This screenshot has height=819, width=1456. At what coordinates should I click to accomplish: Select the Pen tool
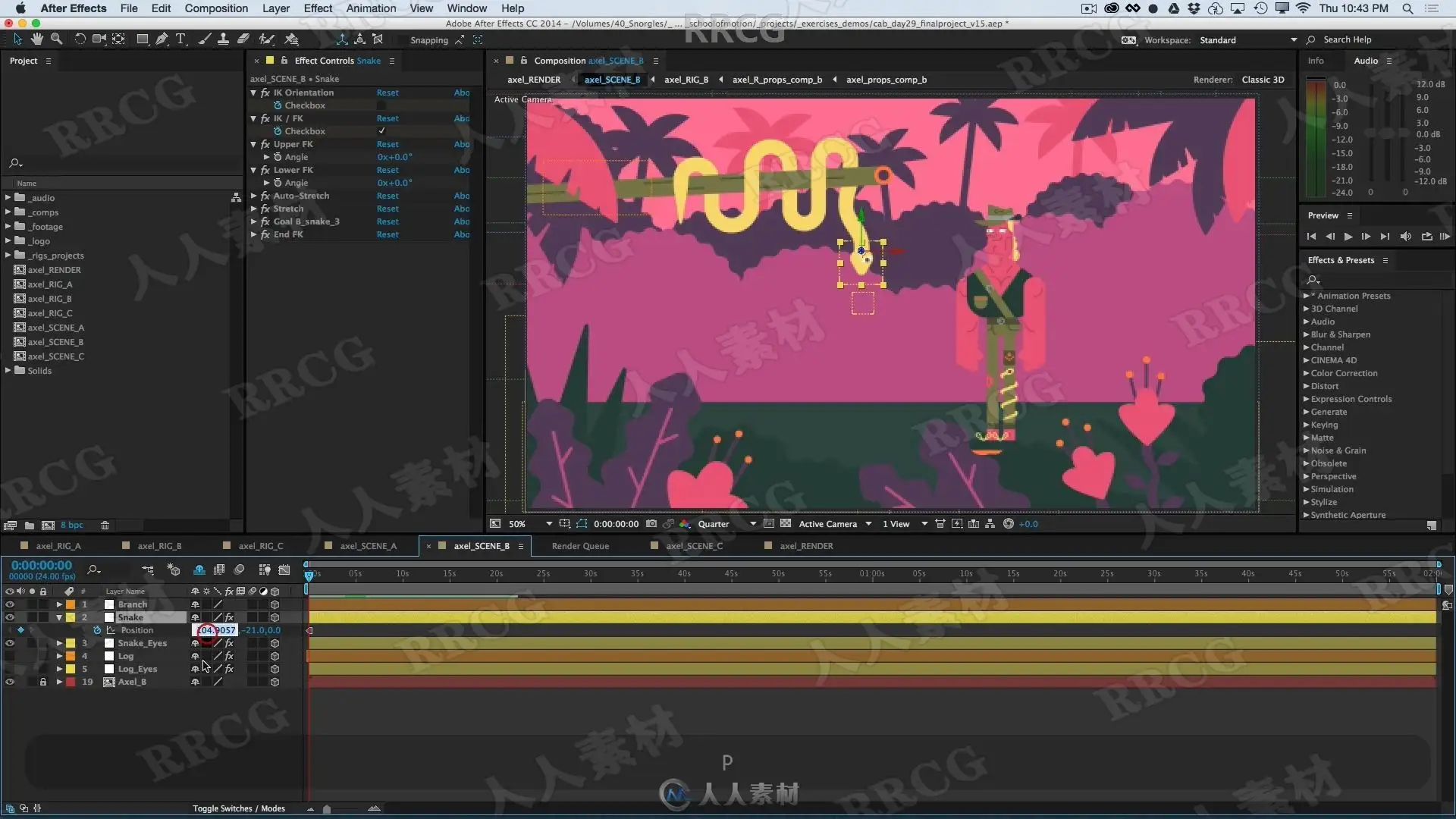point(162,39)
